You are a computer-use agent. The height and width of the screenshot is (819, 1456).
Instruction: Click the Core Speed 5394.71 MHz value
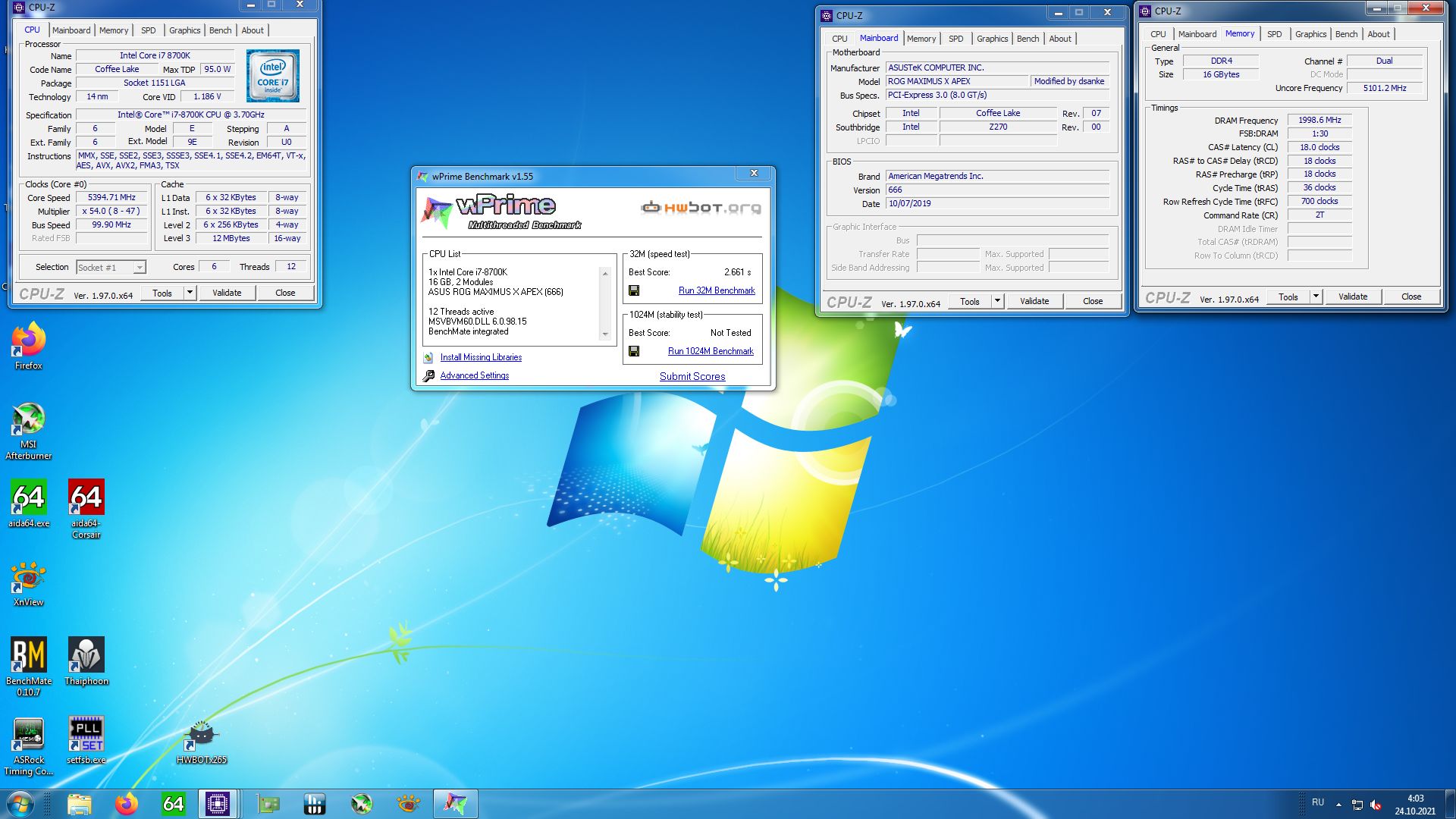pos(111,197)
